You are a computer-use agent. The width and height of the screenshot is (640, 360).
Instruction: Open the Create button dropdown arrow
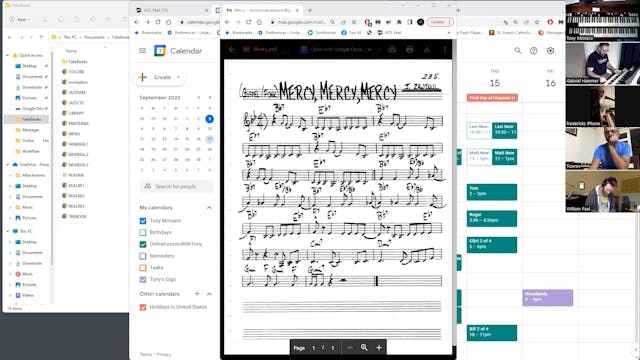(x=178, y=77)
